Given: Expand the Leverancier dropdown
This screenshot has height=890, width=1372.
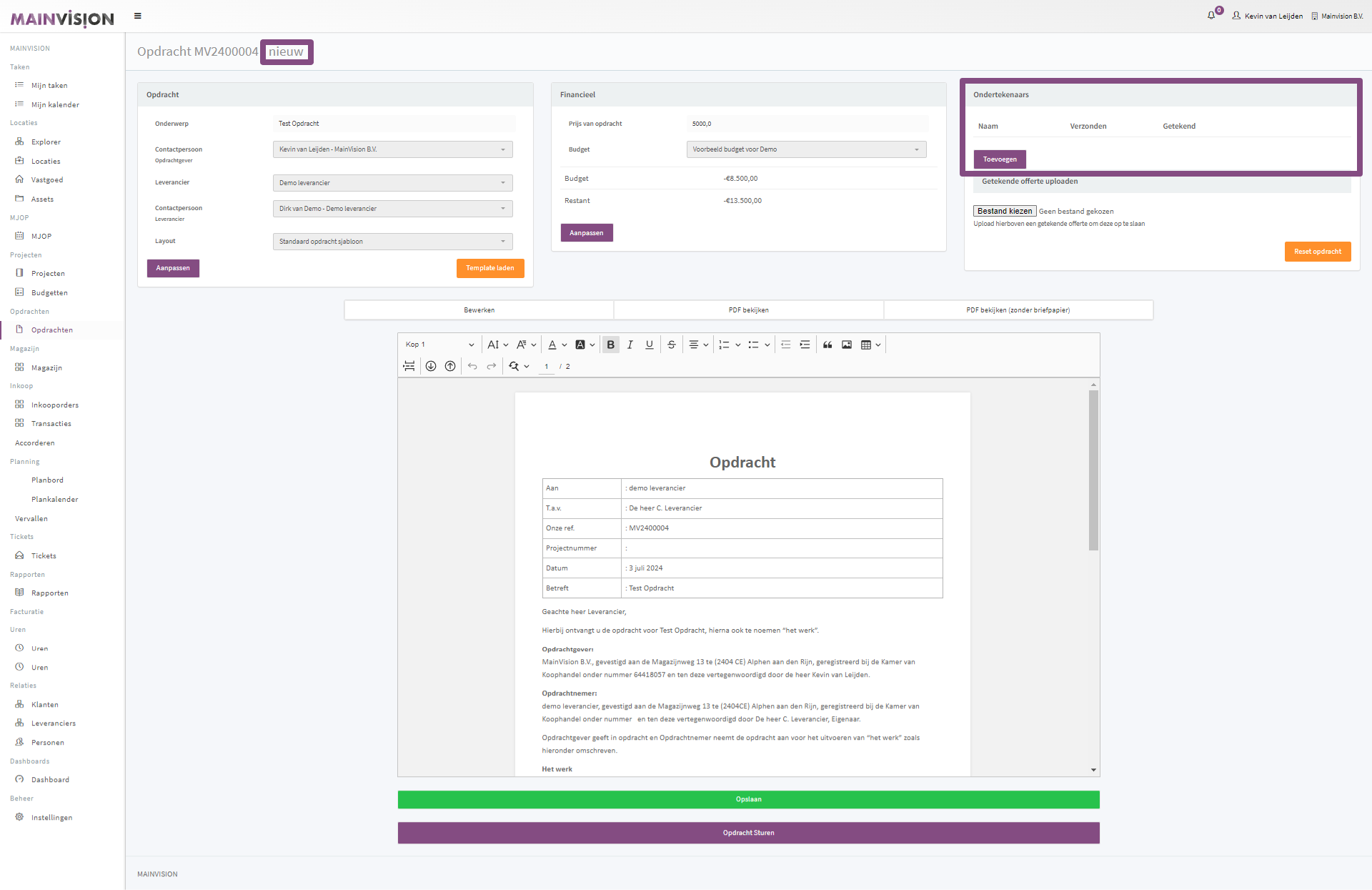Looking at the screenshot, I should (392, 183).
